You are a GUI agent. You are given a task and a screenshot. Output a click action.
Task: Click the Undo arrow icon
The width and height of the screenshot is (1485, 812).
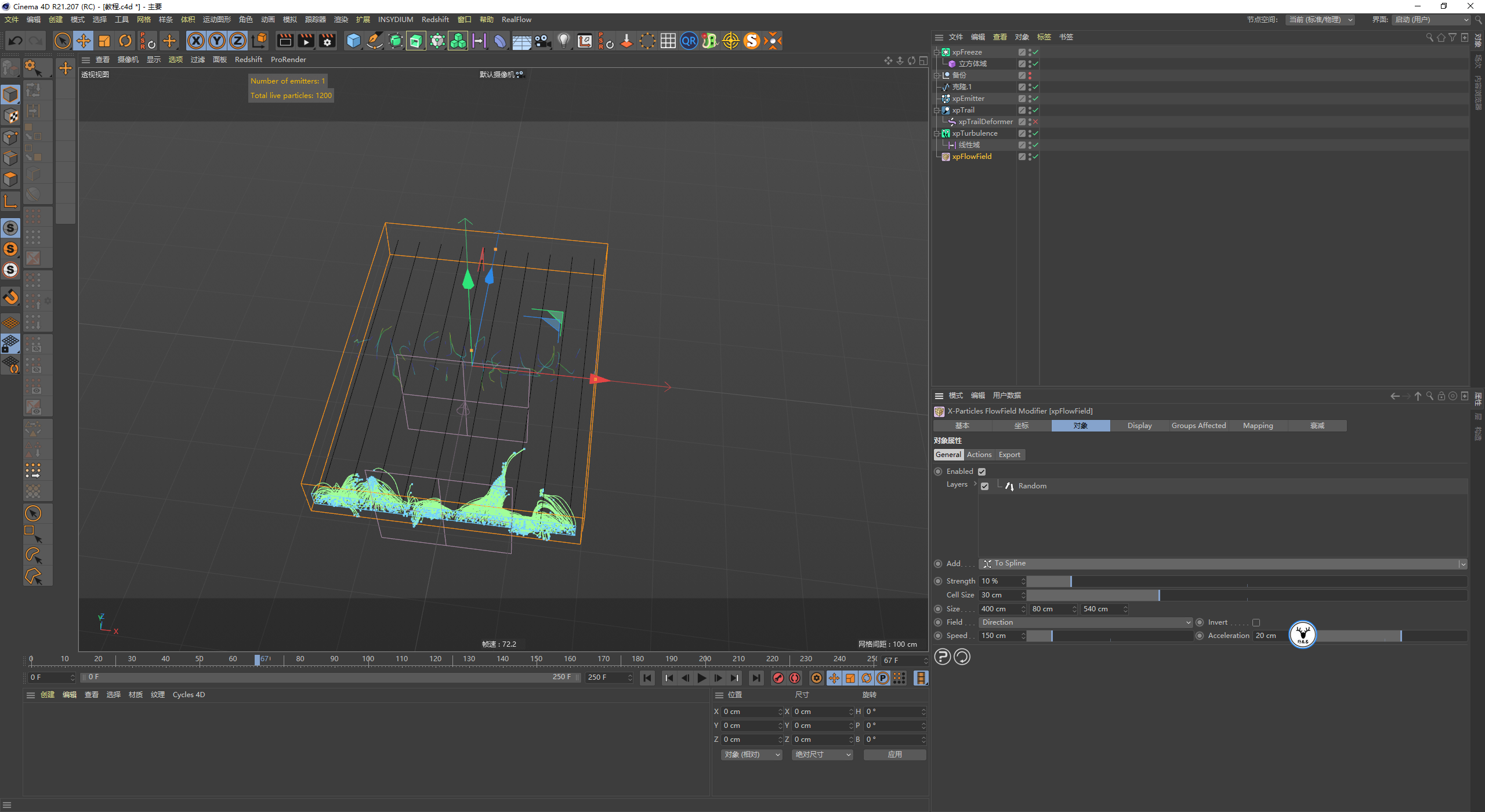16,41
